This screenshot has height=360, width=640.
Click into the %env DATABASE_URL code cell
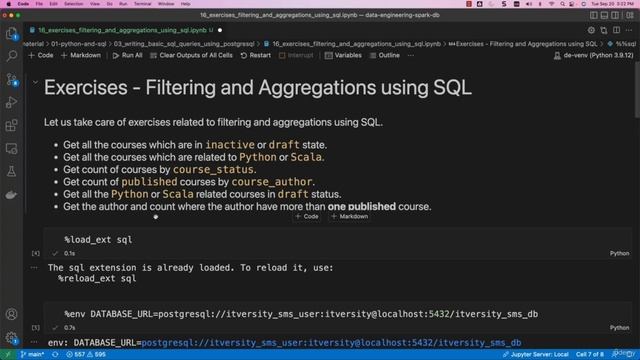coord(338,314)
